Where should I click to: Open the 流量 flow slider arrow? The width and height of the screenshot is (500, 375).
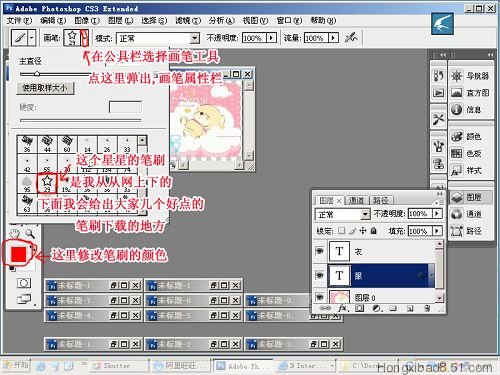333,38
